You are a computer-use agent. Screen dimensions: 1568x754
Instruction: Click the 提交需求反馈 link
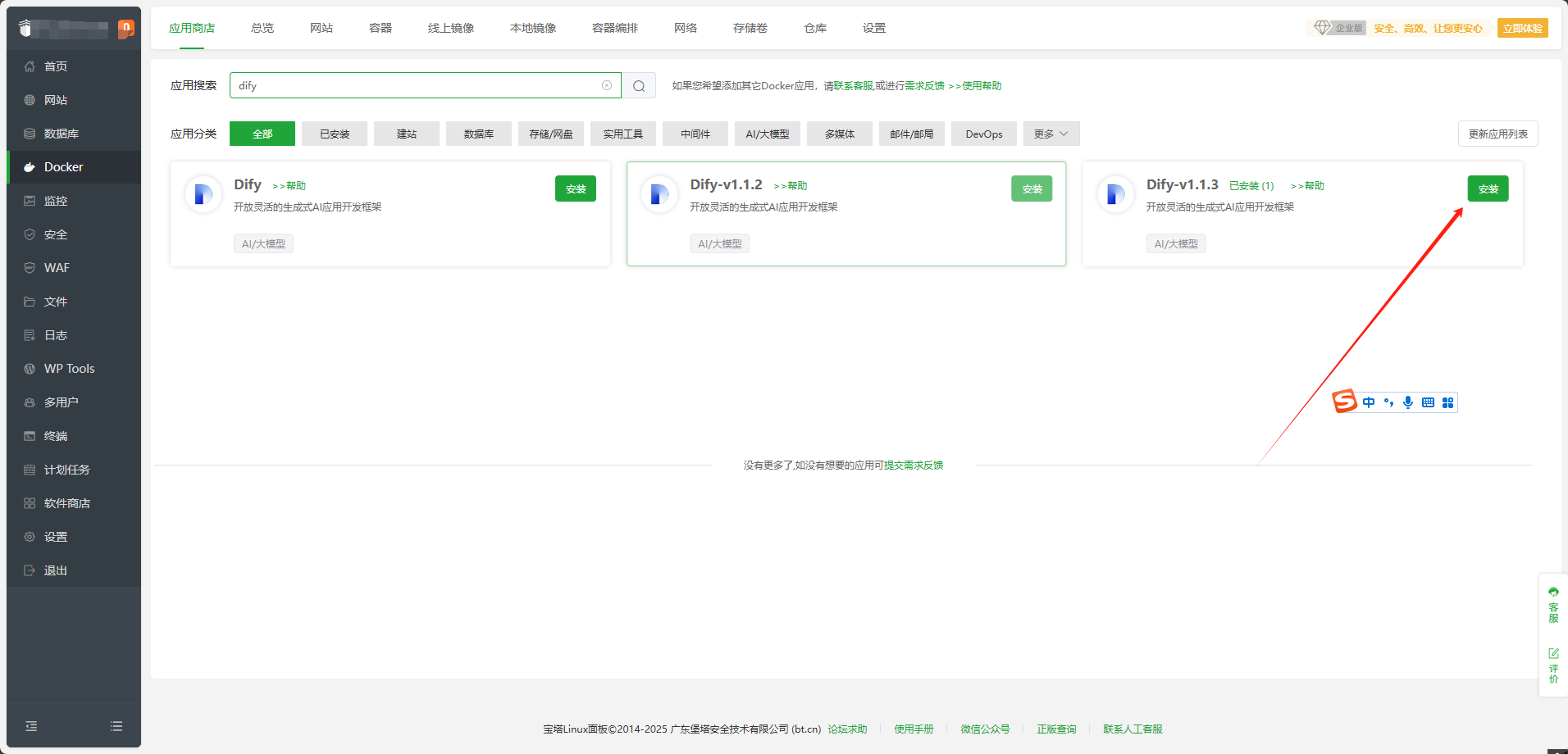pos(914,465)
